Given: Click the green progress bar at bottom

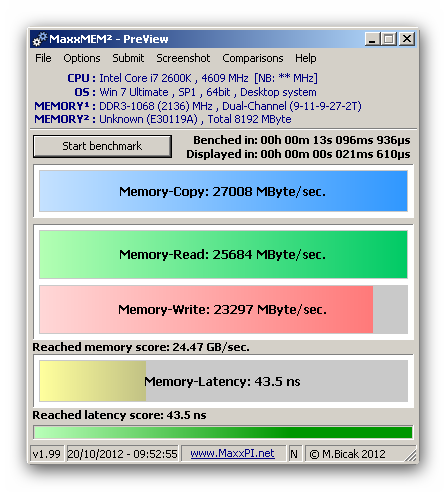Looking at the screenshot, I should coord(223,432).
